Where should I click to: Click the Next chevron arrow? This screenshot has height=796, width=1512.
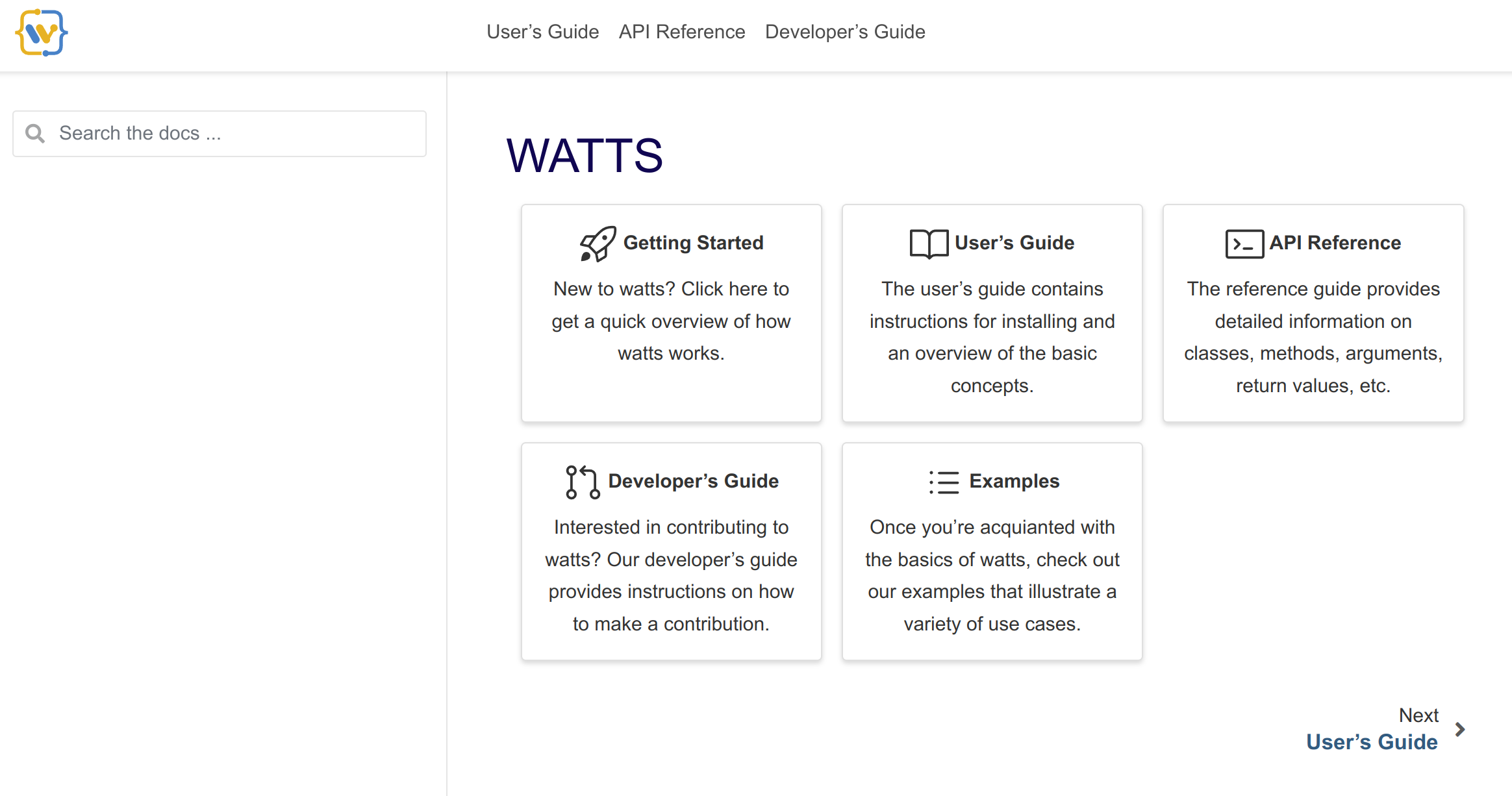click(1460, 729)
